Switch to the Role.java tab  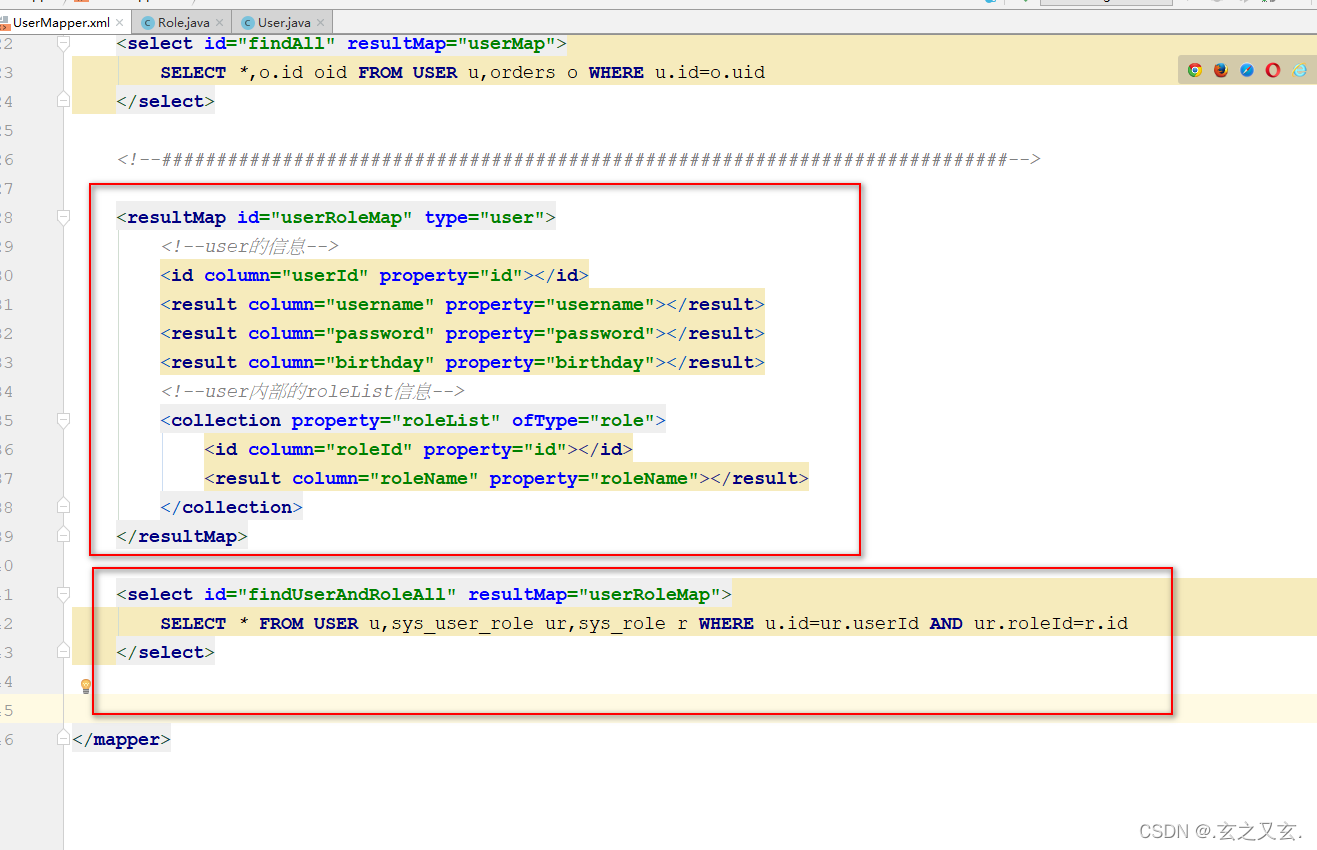click(183, 22)
